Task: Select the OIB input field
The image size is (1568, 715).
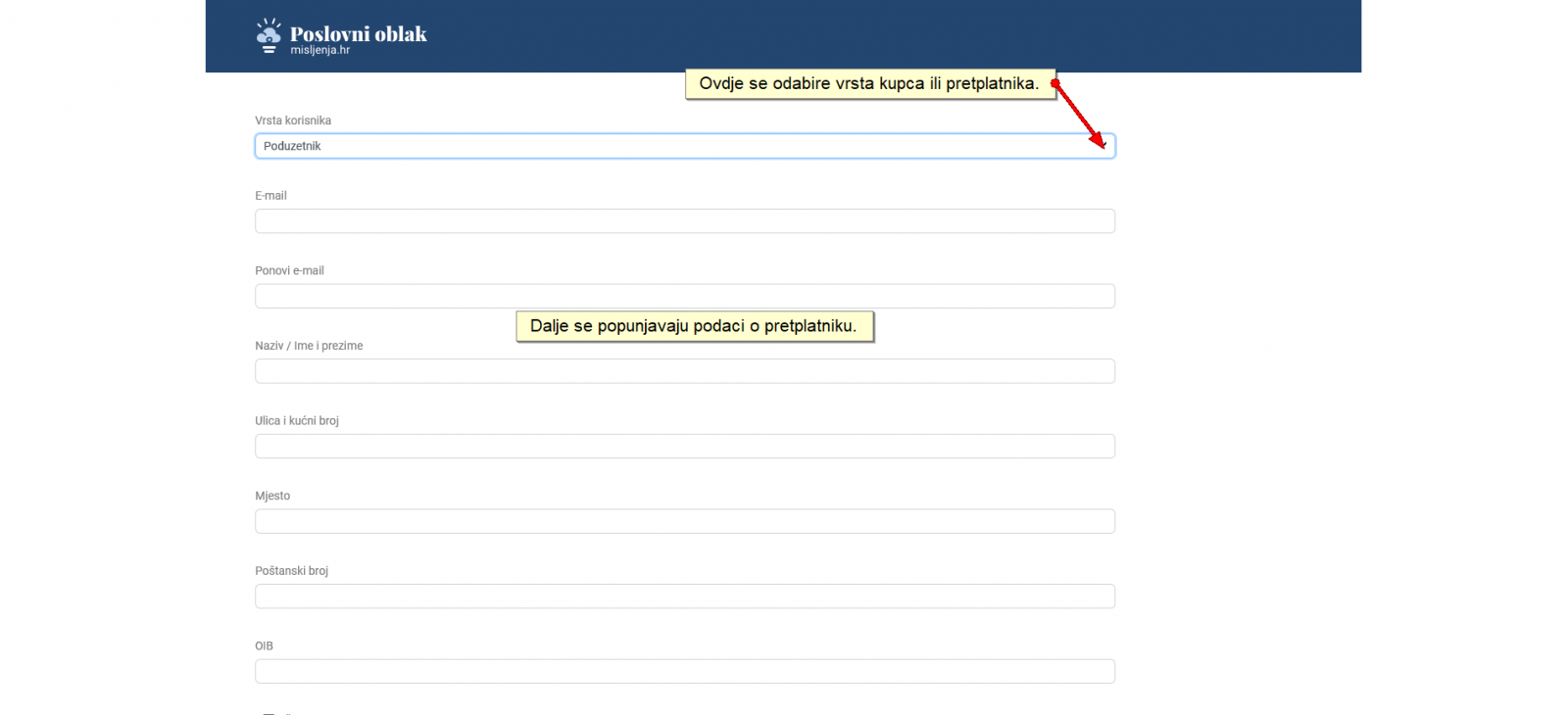Action: tap(684, 671)
